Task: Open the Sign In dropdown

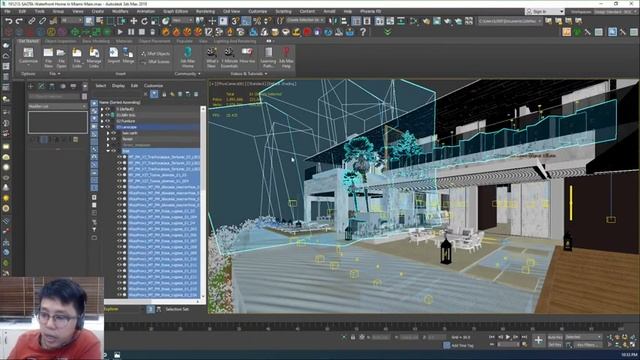Action: click(x=544, y=11)
